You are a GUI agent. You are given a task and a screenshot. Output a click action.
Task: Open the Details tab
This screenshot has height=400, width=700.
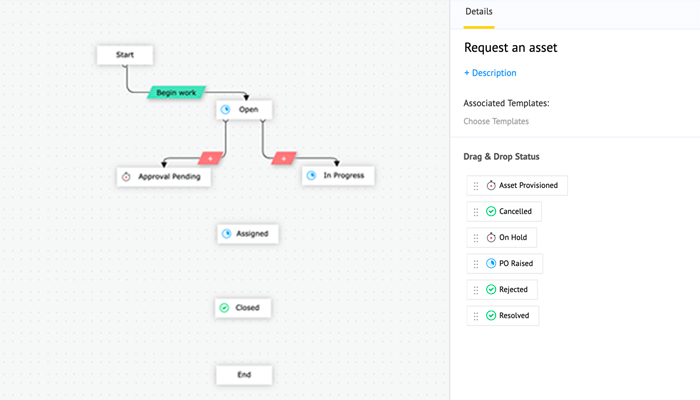(478, 11)
